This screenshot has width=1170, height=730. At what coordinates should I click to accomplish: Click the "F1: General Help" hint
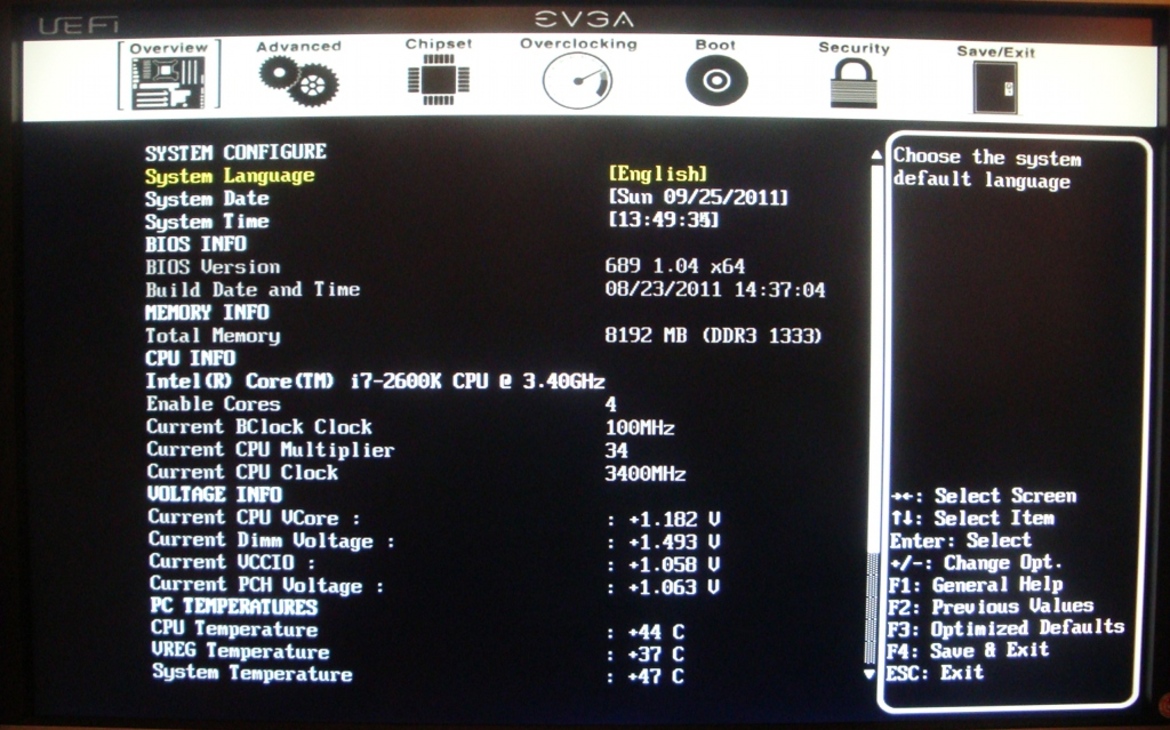pos(975,584)
